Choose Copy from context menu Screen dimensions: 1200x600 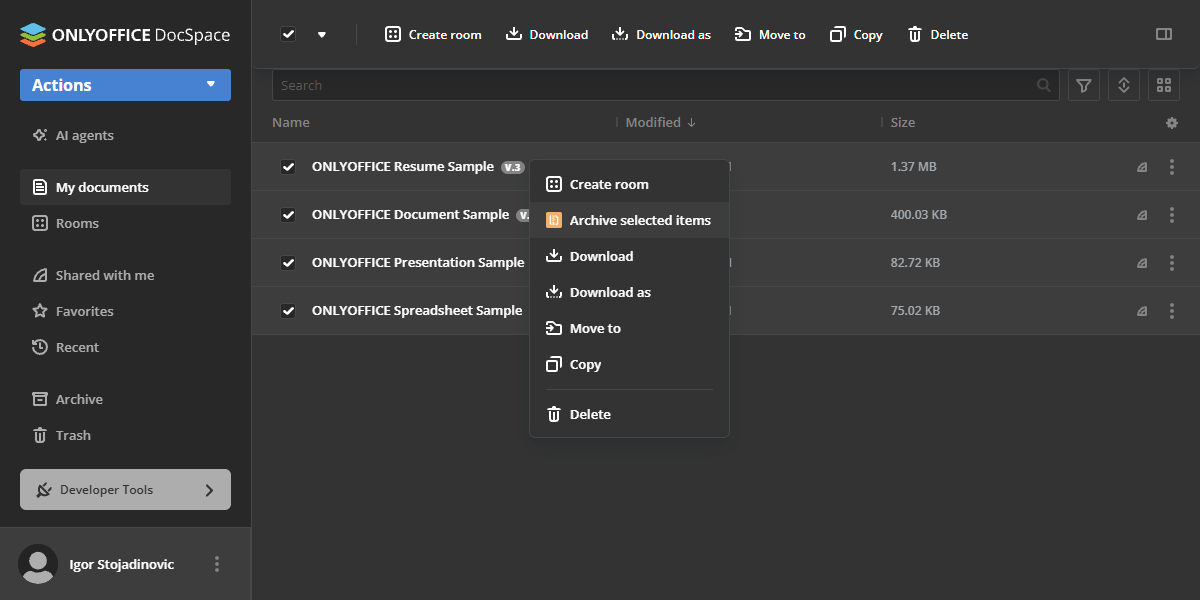(629, 364)
